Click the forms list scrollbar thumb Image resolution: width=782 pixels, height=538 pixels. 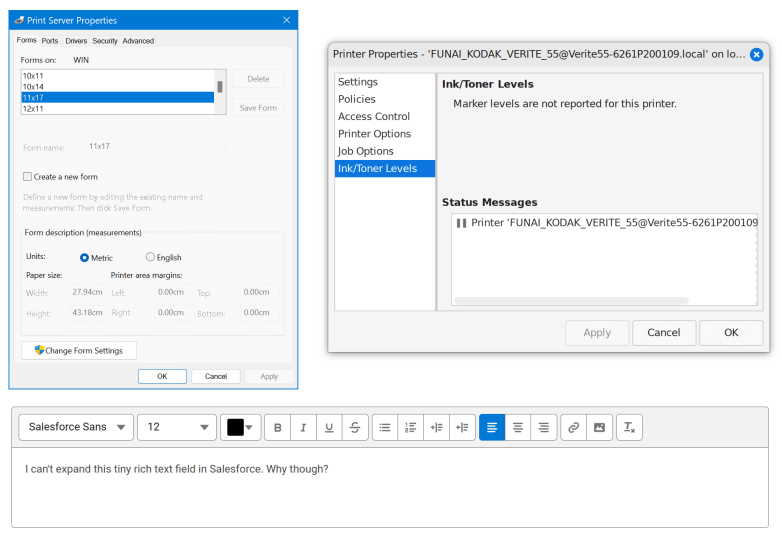[220, 87]
